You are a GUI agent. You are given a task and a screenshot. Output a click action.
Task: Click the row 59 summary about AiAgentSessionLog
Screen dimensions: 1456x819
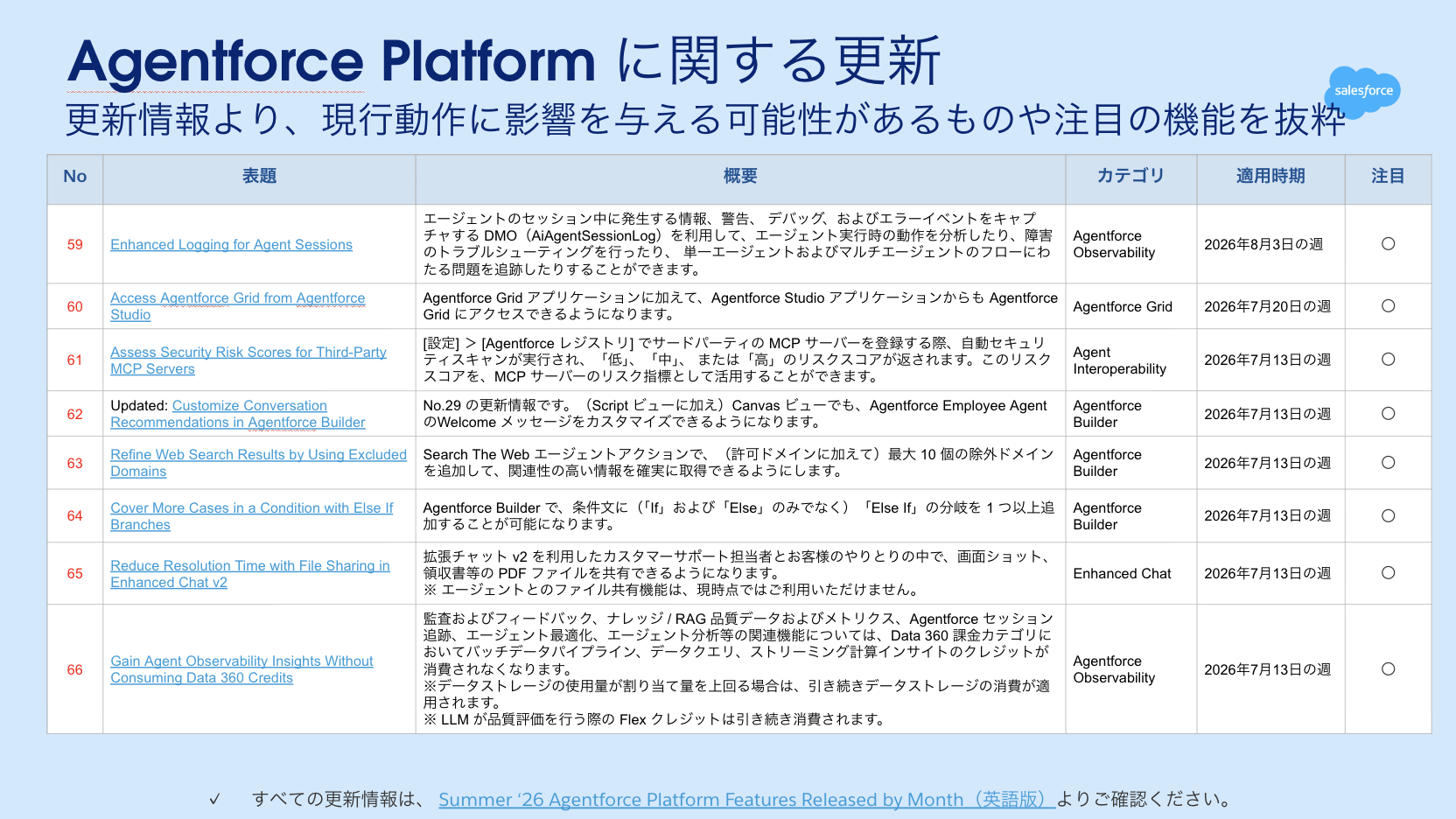click(x=738, y=244)
